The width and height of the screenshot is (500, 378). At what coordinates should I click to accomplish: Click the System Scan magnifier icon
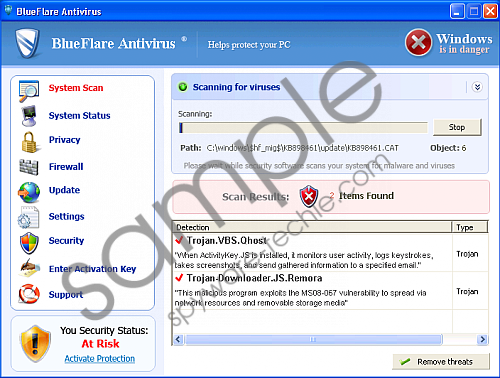(29, 90)
